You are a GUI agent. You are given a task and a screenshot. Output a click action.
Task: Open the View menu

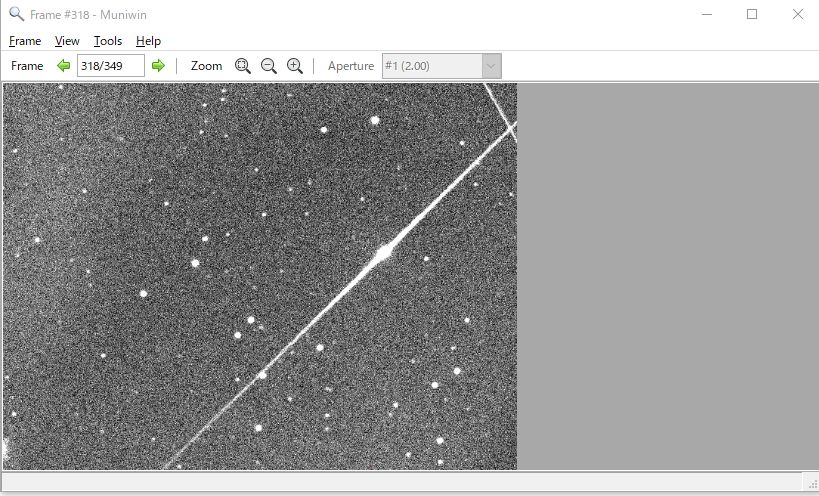(67, 41)
